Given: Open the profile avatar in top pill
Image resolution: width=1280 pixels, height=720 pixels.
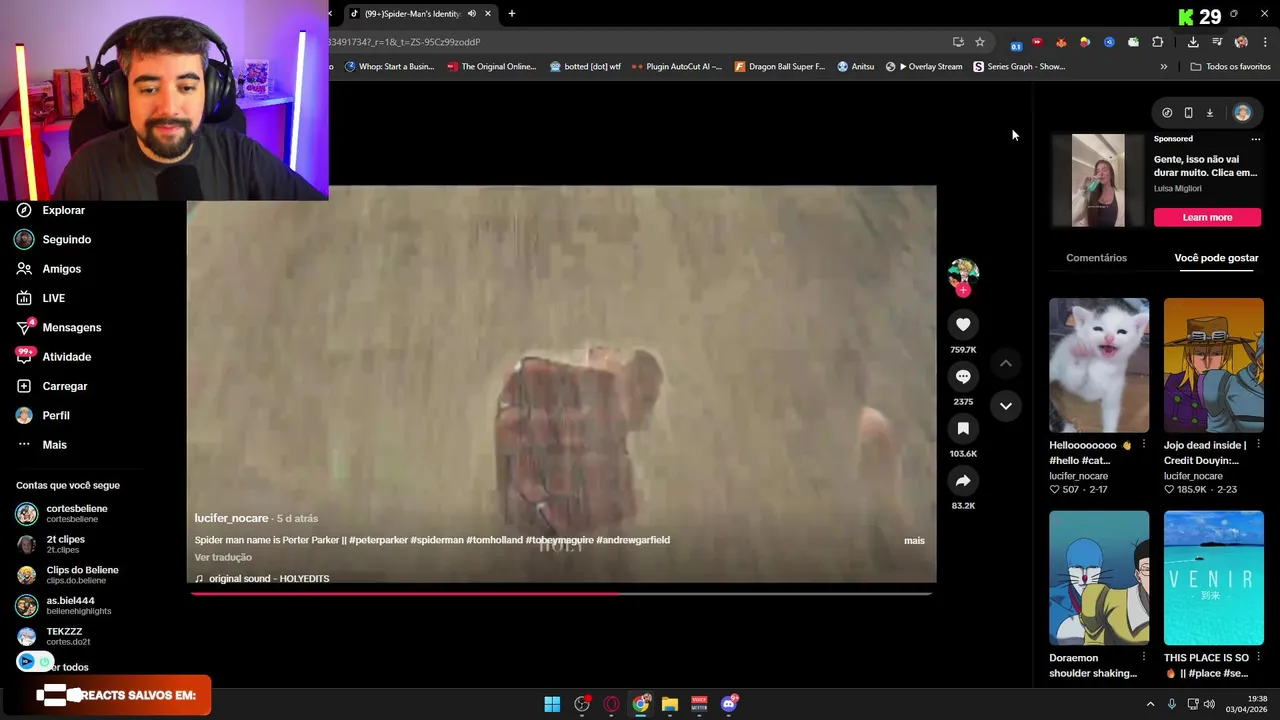Looking at the screenshot, I should click(x=1242, y=113).
